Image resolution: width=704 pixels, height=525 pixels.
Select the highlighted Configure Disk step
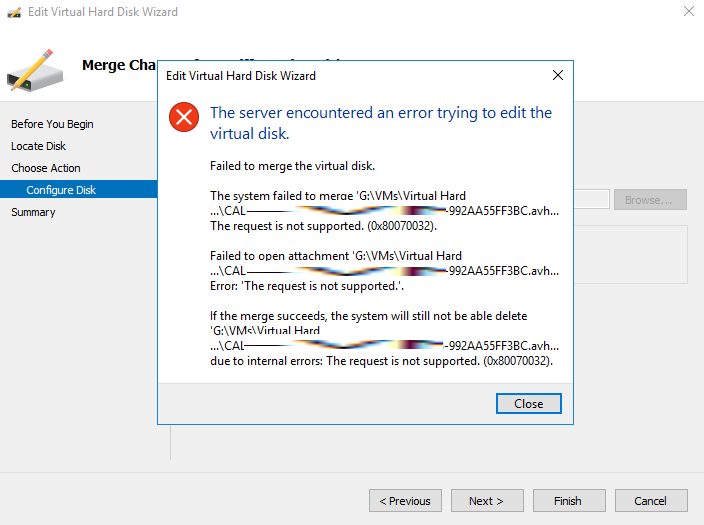pyautogui.click(x=61, y=190)
